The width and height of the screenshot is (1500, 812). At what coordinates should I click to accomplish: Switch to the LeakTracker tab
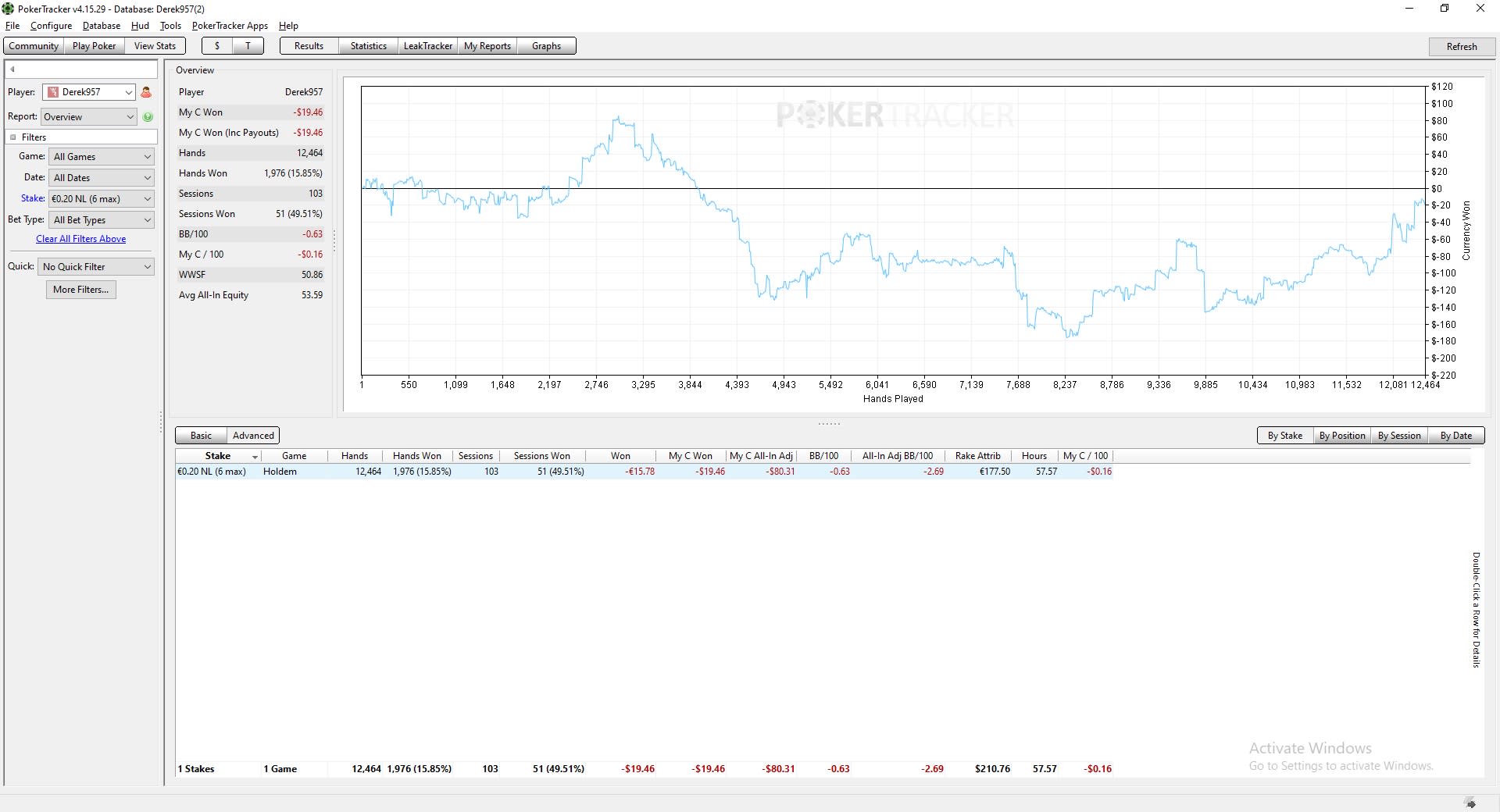pyautogui.click(x=428, y=46)
